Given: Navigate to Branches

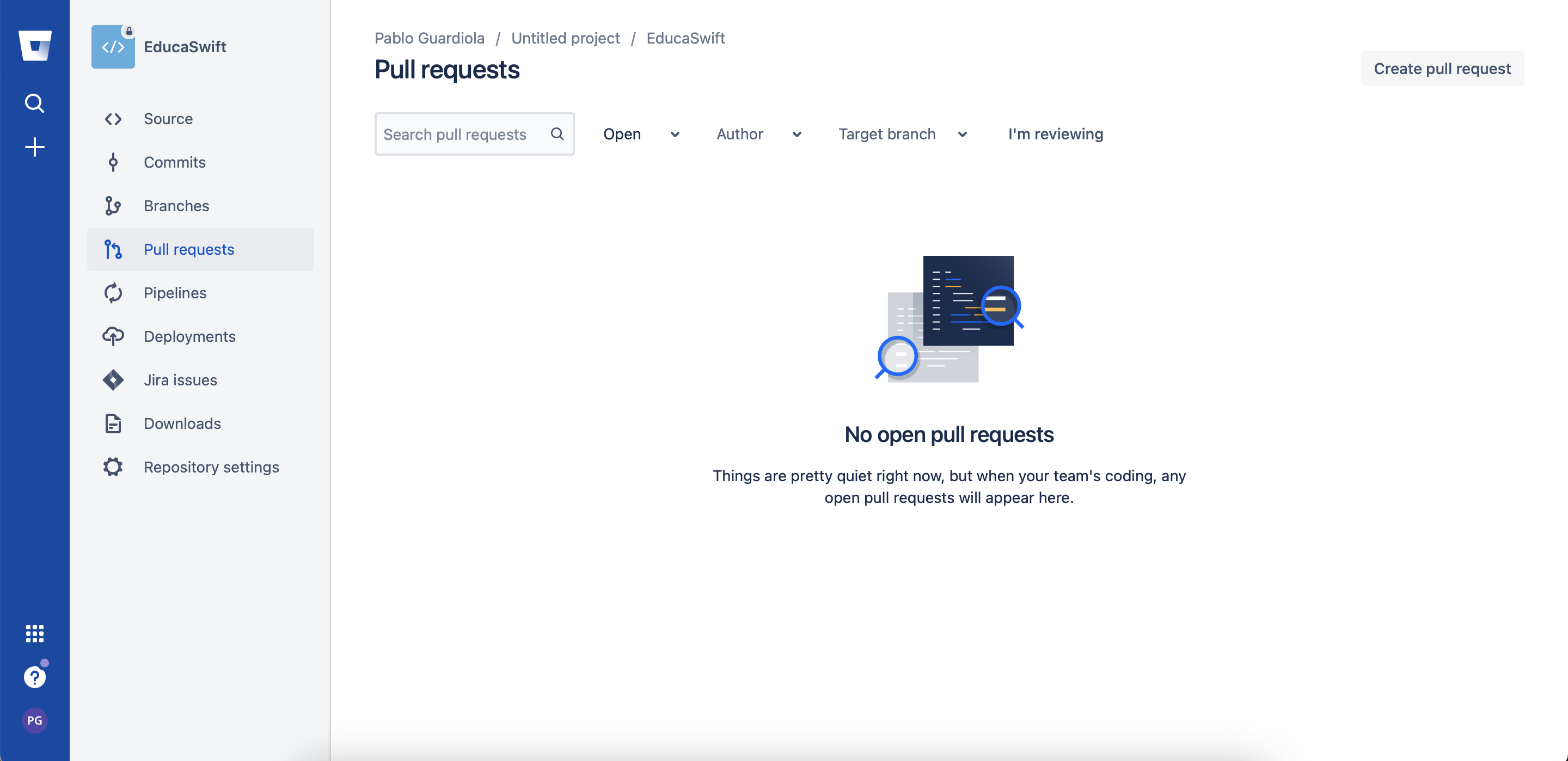Looking at the screenshot, I should [200, 206].
